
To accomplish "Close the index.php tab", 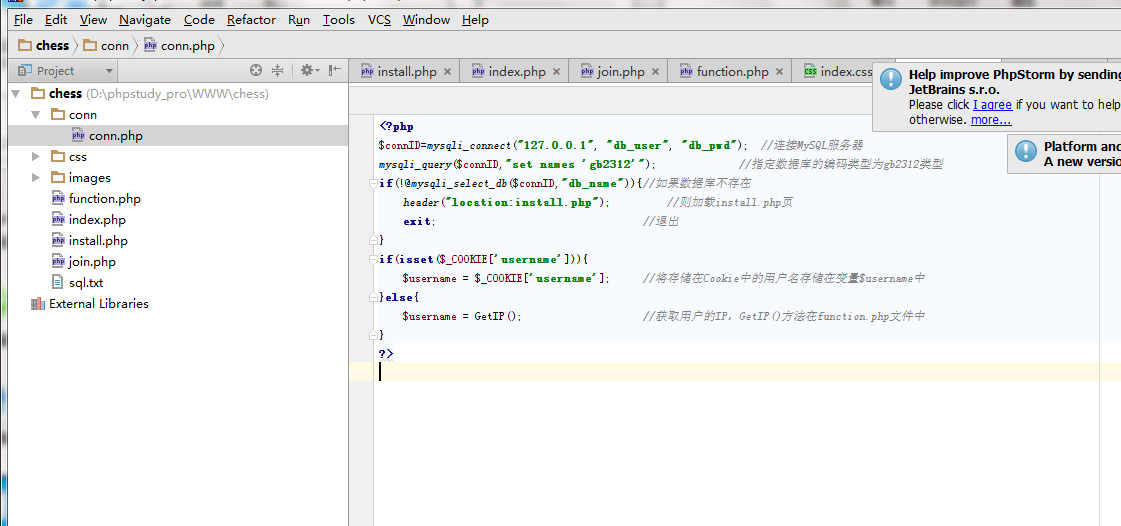I will (x=556, y=71).
